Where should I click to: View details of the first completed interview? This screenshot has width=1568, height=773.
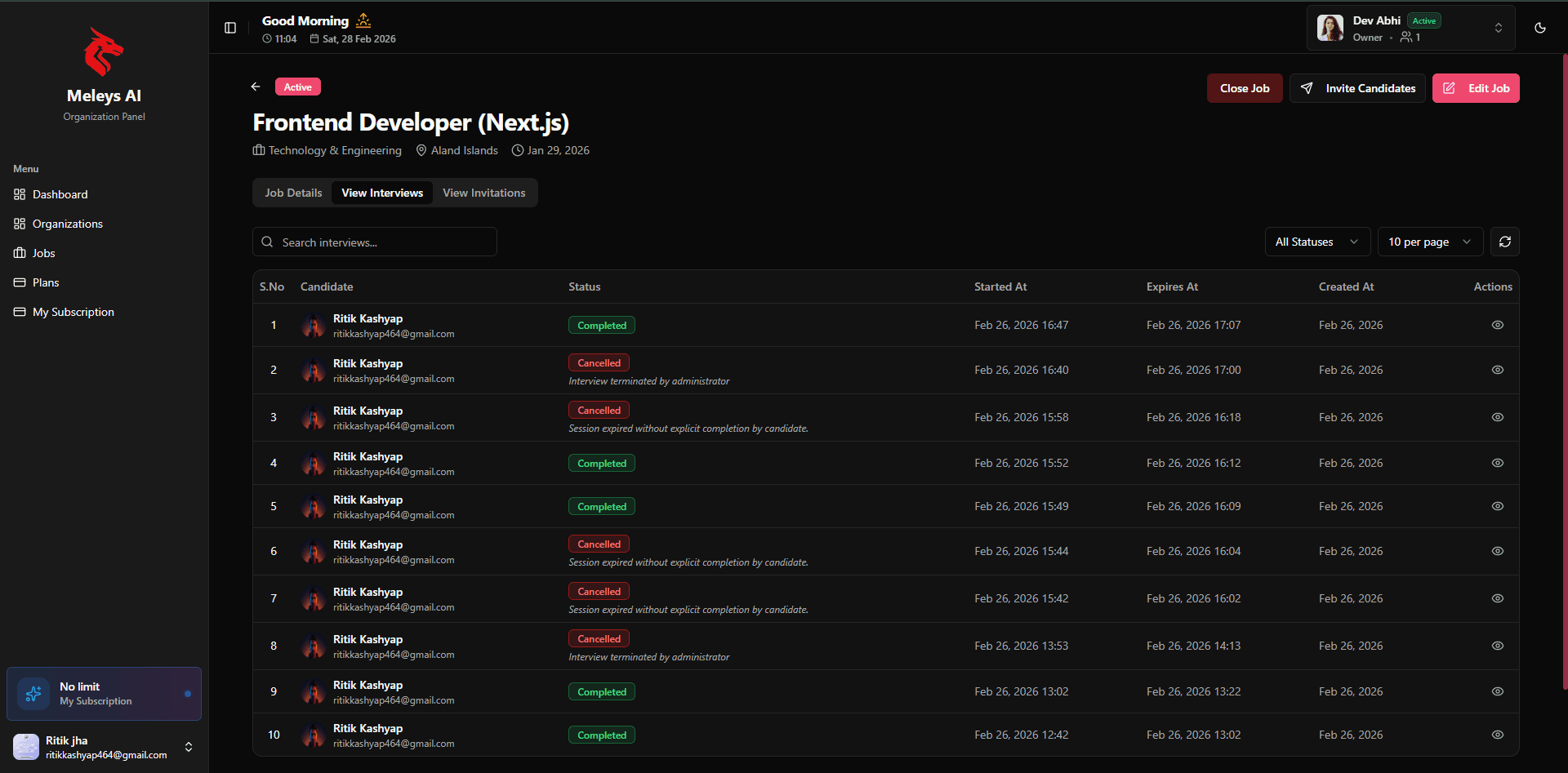coord(1498,325)
